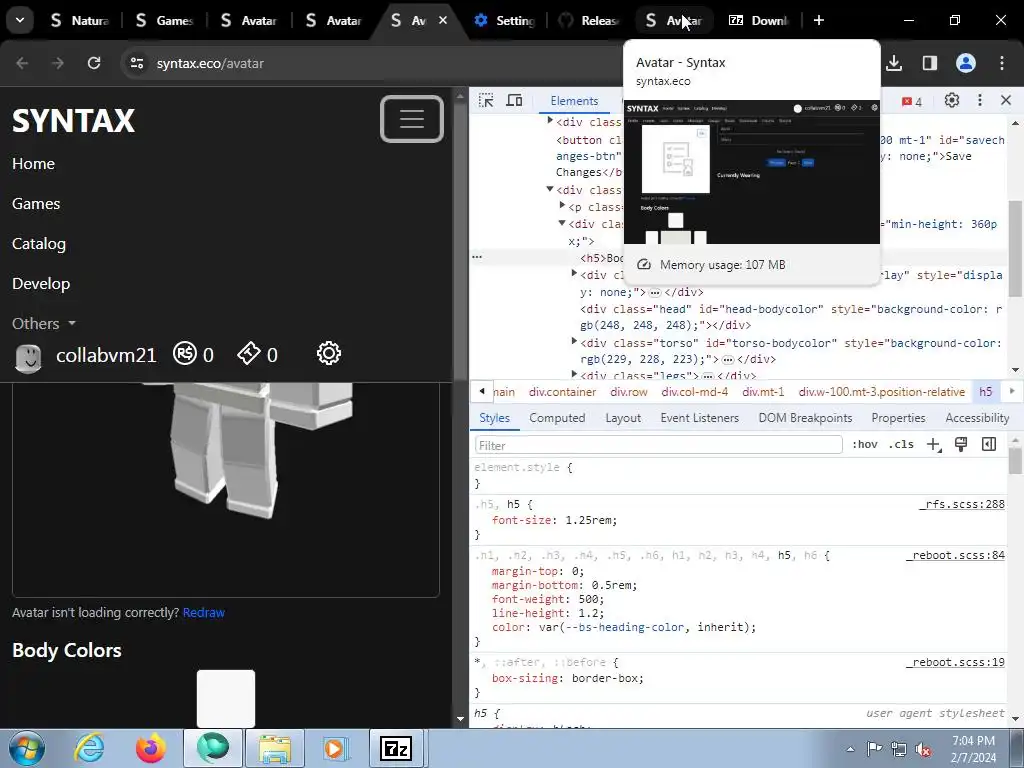Toggle the device toolbar in DevTools
Image resolution: width=1024 pixels, height=768 pixels.
[515, 101]
